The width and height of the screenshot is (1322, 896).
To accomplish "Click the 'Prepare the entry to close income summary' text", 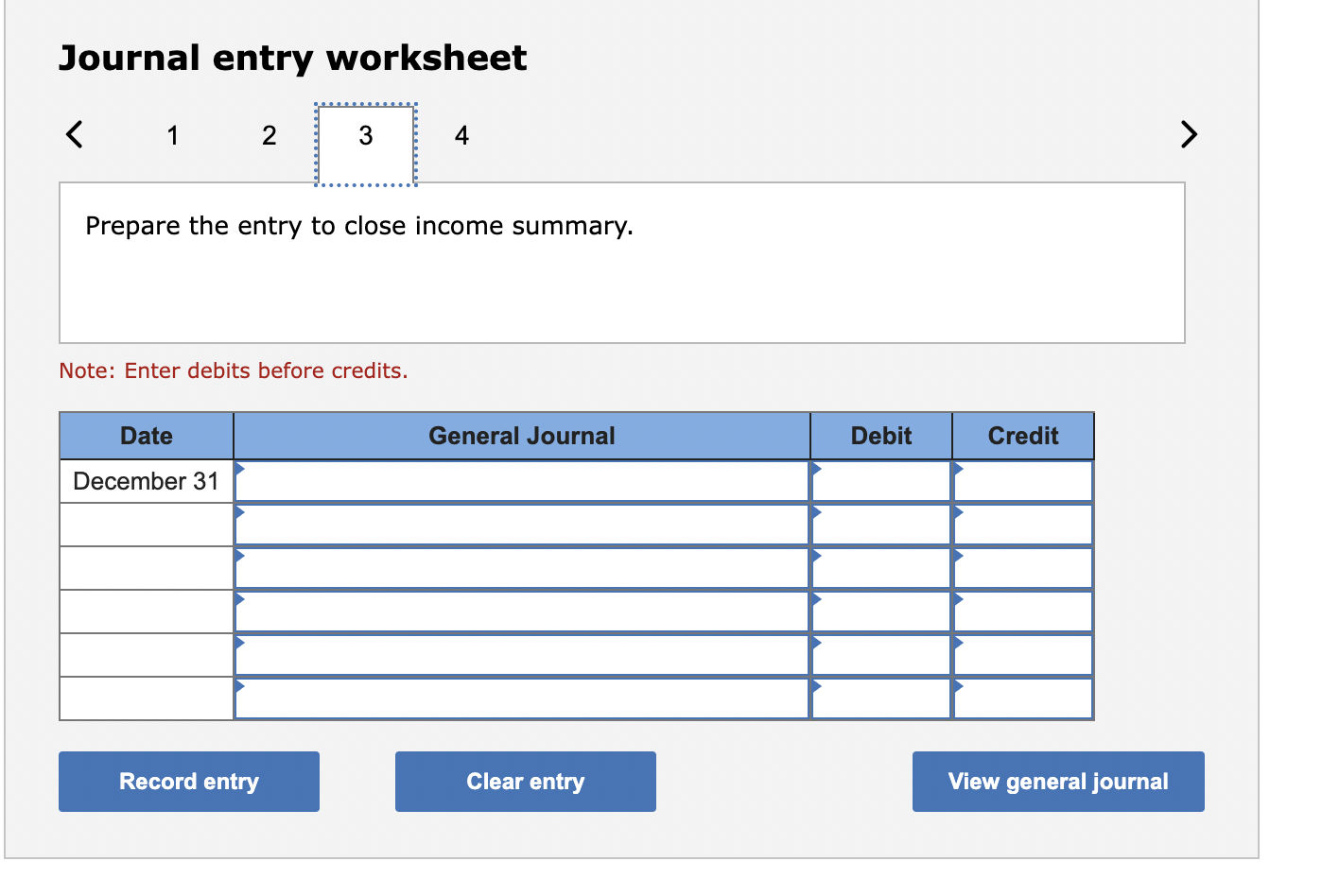I will tap(359, 226).
